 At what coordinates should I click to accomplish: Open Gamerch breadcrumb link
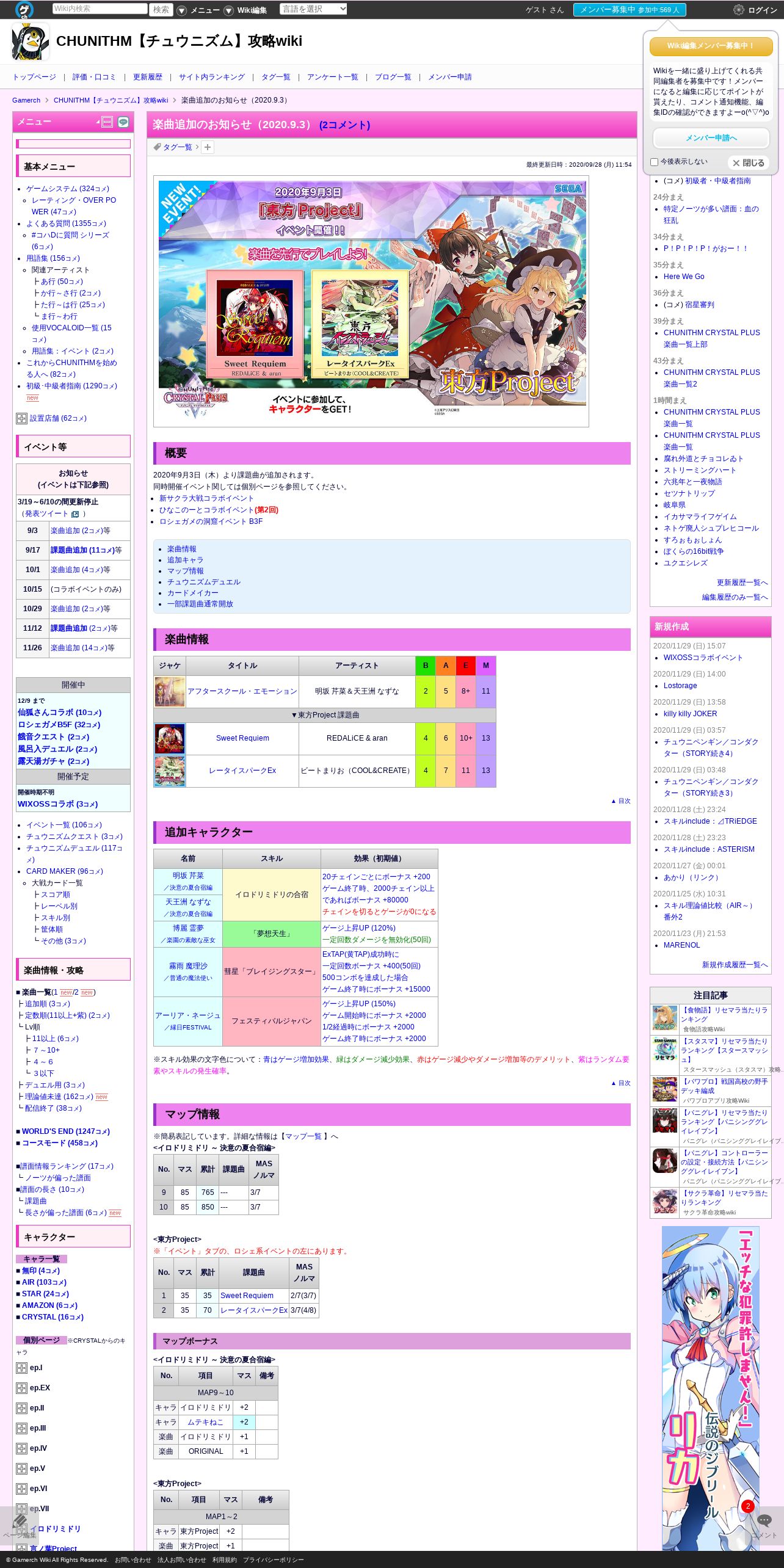(x=26, y=101)
